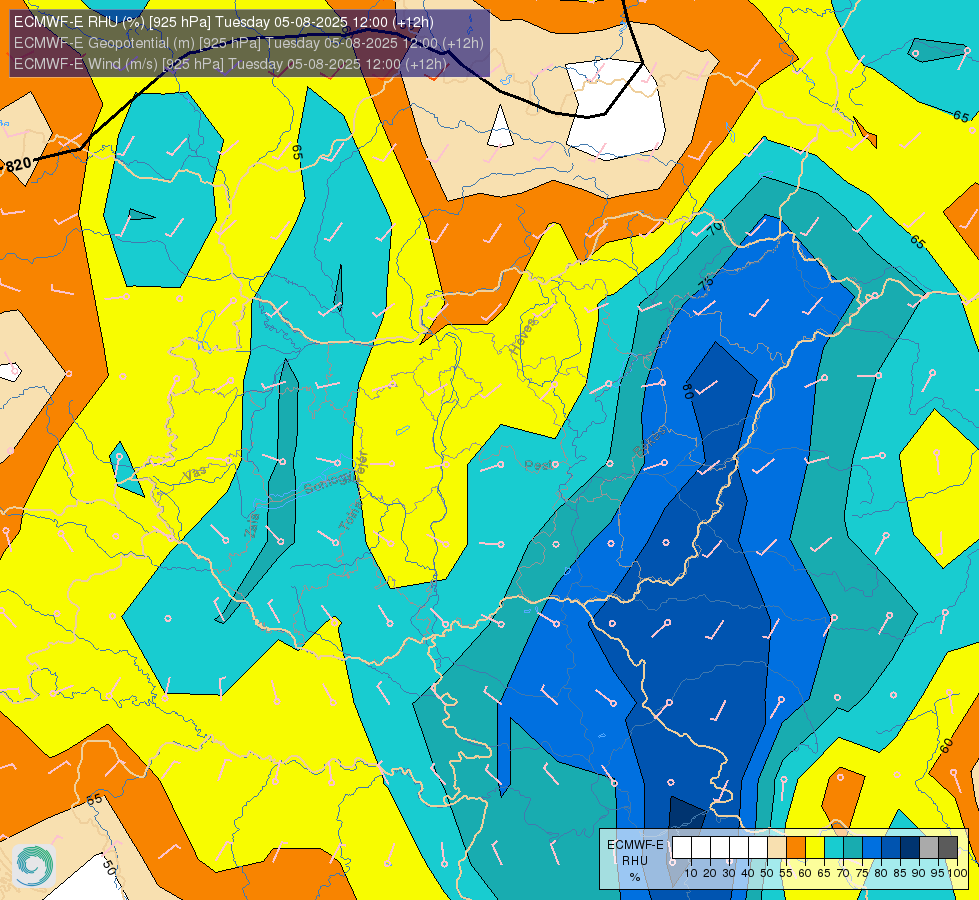This screenshot has height=900, width=979.
Task: Pick the teal 70–75 legend swatch
Action: tap(853, 848)
